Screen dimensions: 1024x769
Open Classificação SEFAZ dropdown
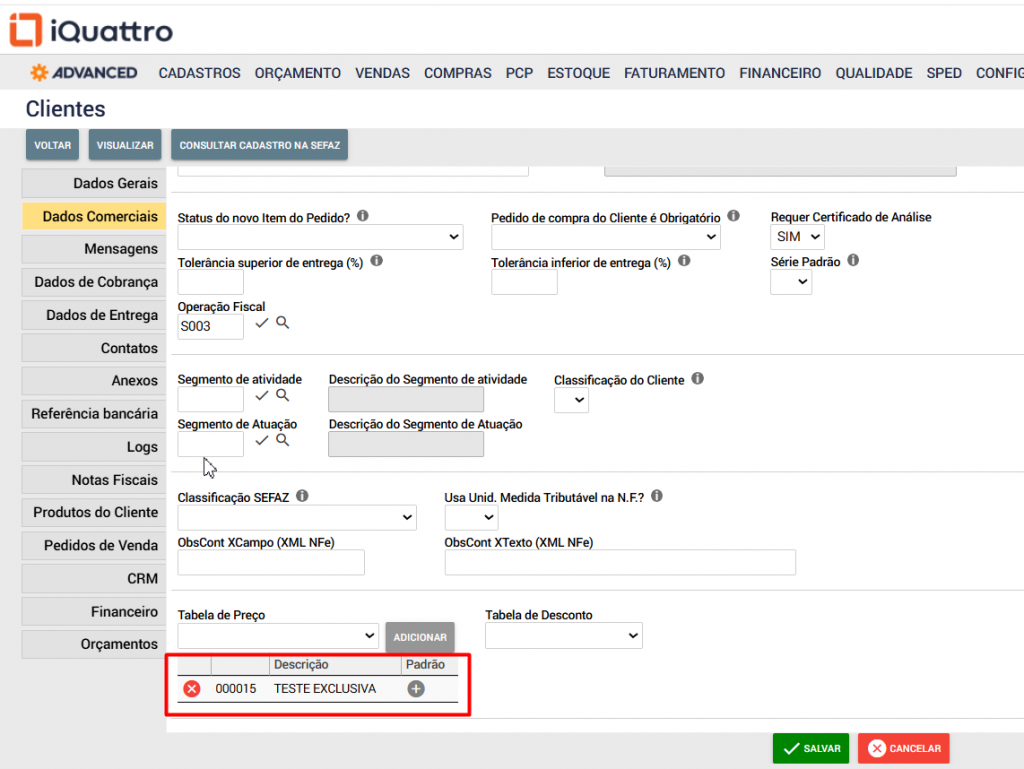(297, 518)
